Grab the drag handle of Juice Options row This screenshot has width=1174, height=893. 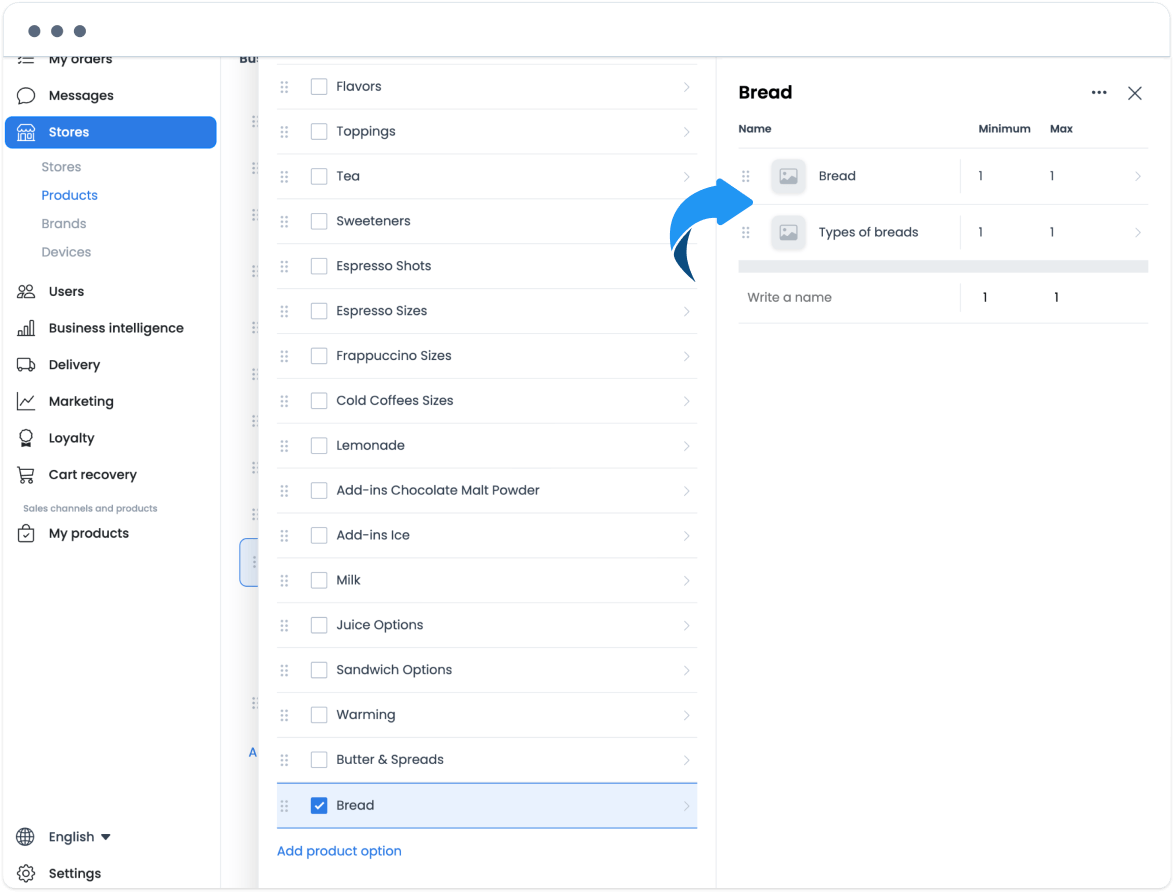(285, 627)
